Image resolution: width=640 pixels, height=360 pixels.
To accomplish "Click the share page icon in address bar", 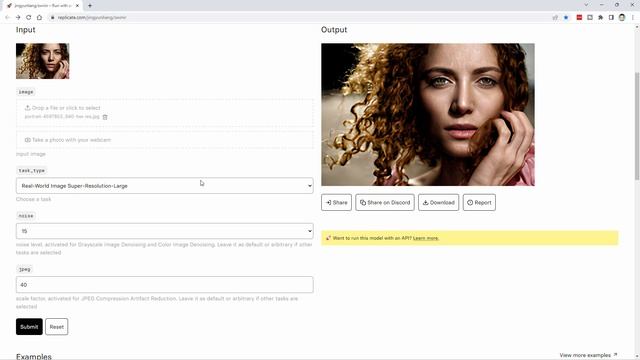I will point(555,18).
